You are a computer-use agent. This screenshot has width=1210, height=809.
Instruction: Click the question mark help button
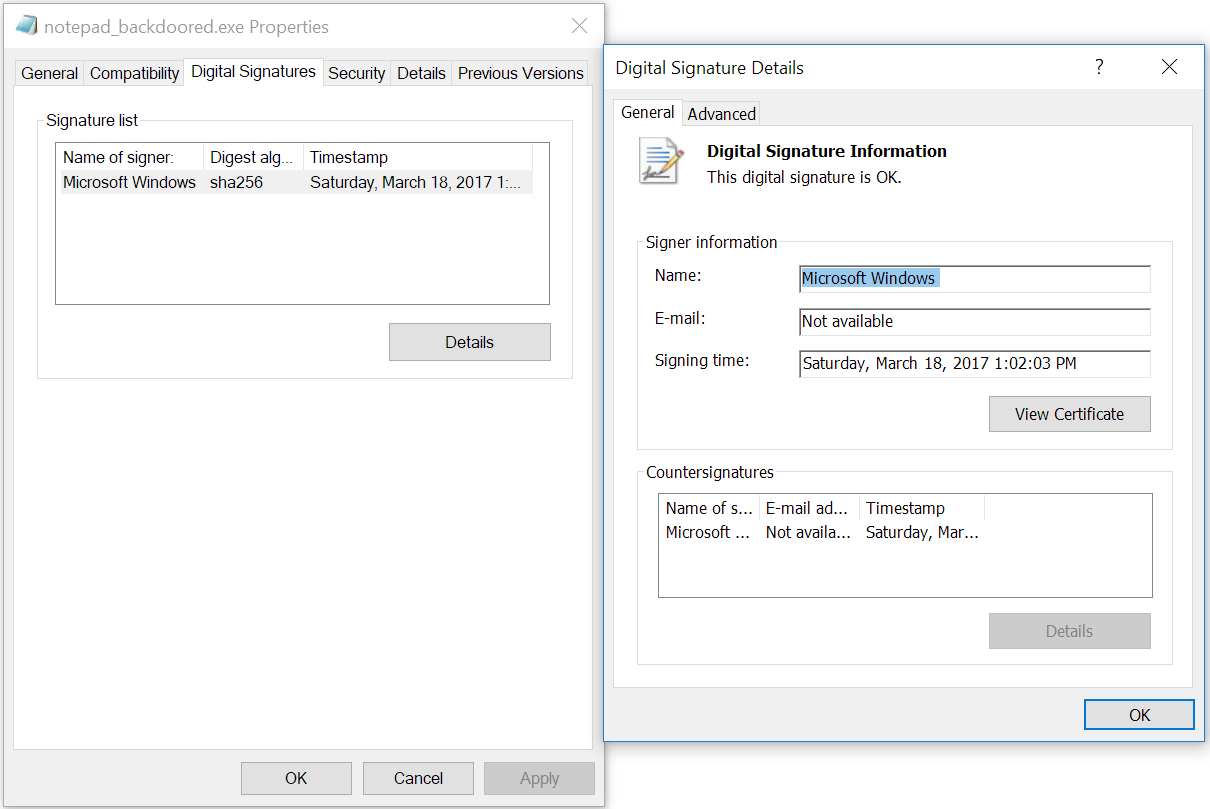tap(1099, 67)
